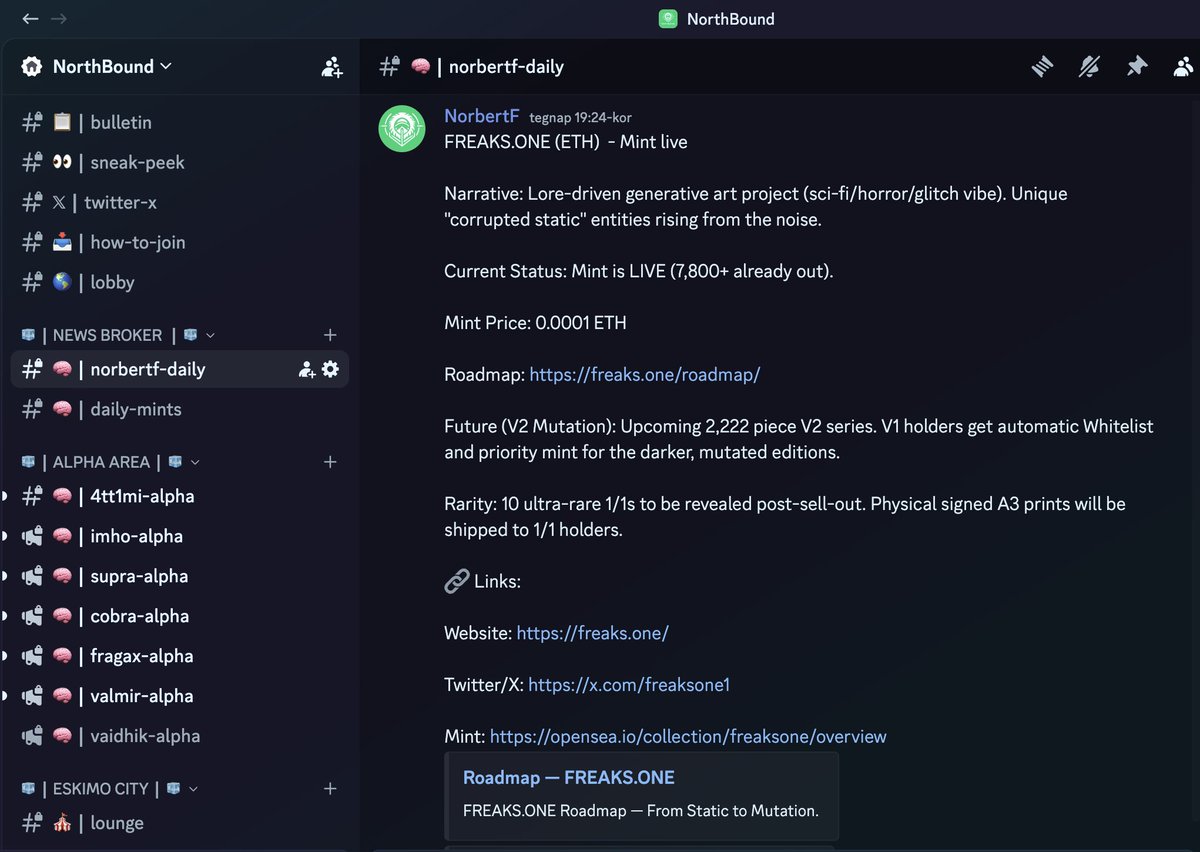Open the daily-mints channel
Viewport: 1200px width, 852px height.
point(180,409)
